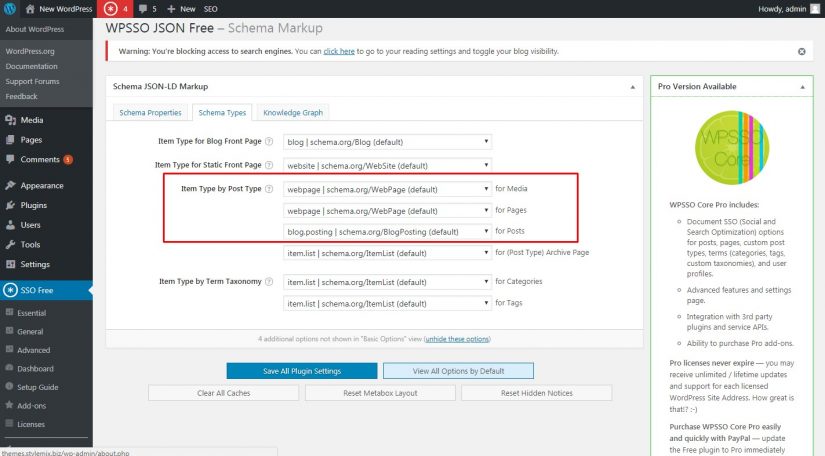
Task: Click Media icon in sidebar
Action: pos(11,120)
